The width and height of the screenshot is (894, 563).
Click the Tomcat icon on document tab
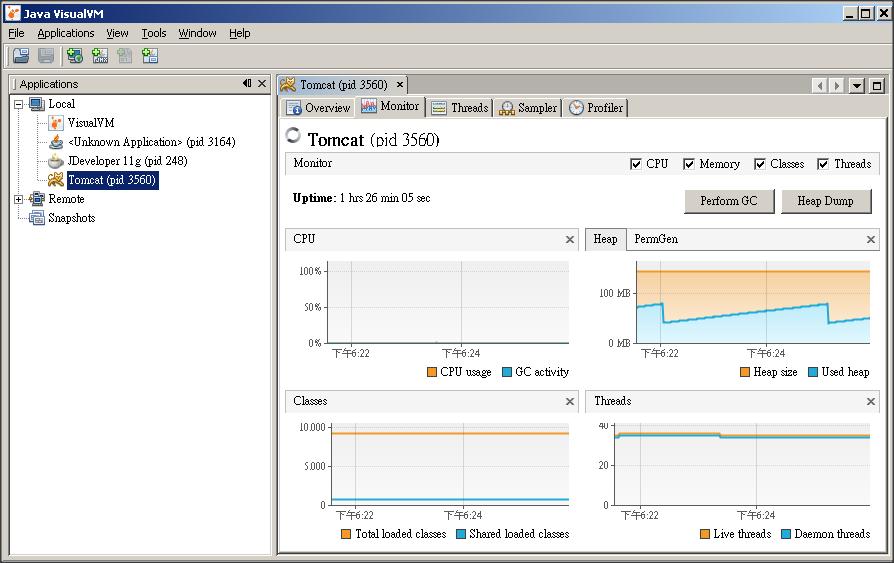pos(288,84)
